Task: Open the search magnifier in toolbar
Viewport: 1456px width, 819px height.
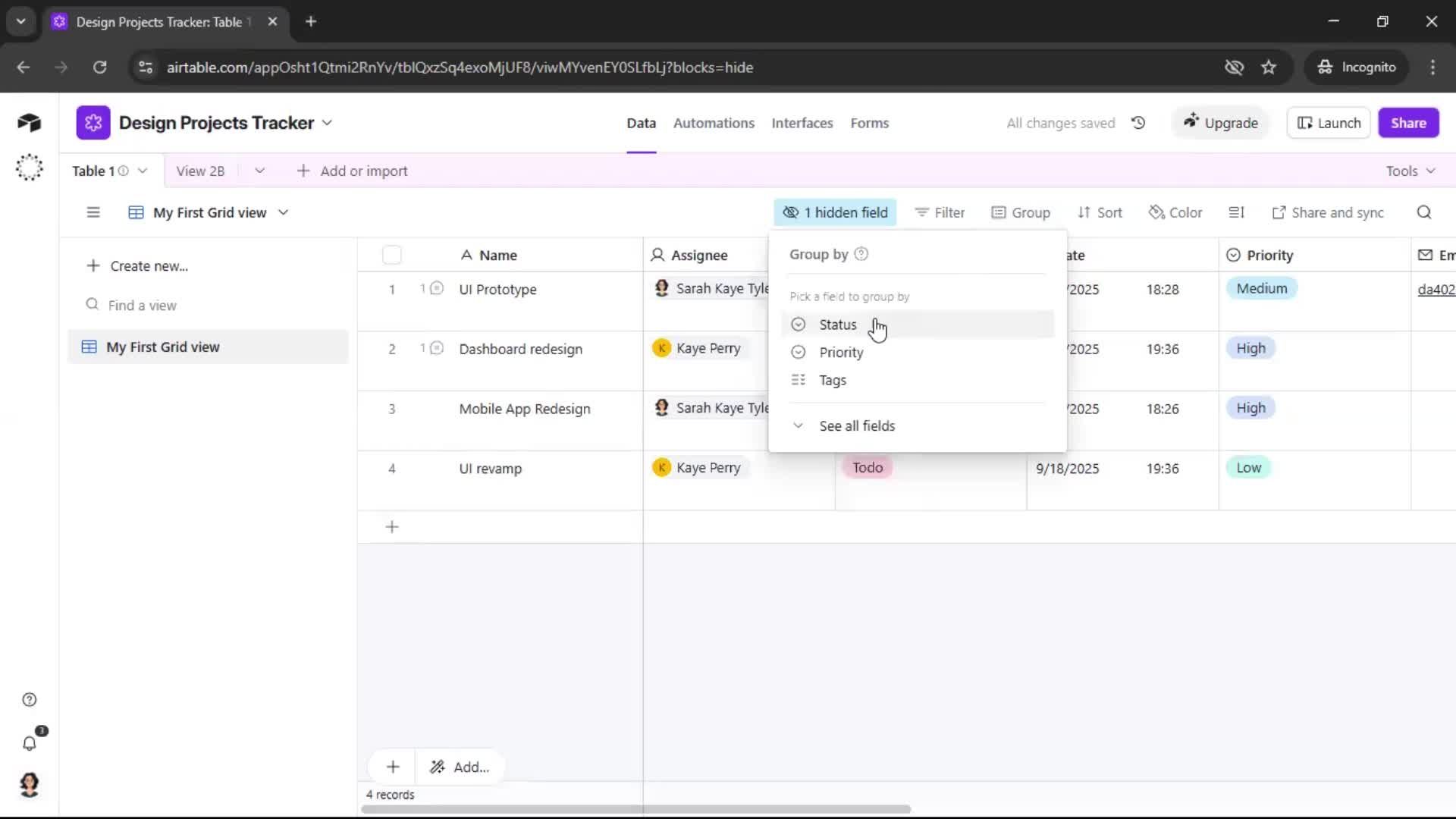Action: (1423, 212)
